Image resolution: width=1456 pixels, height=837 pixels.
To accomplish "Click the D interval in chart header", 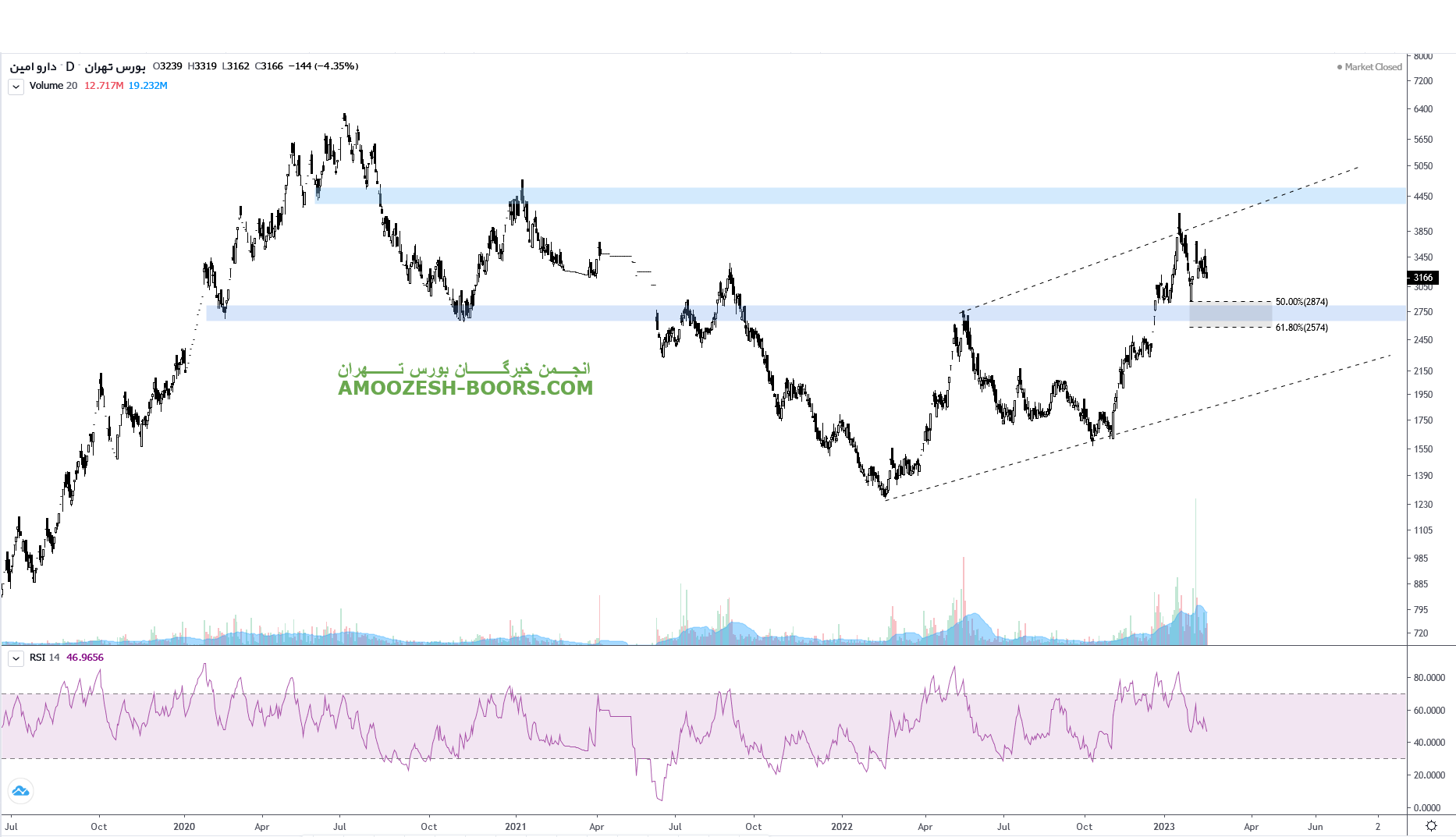I will (x=70, y=66).
